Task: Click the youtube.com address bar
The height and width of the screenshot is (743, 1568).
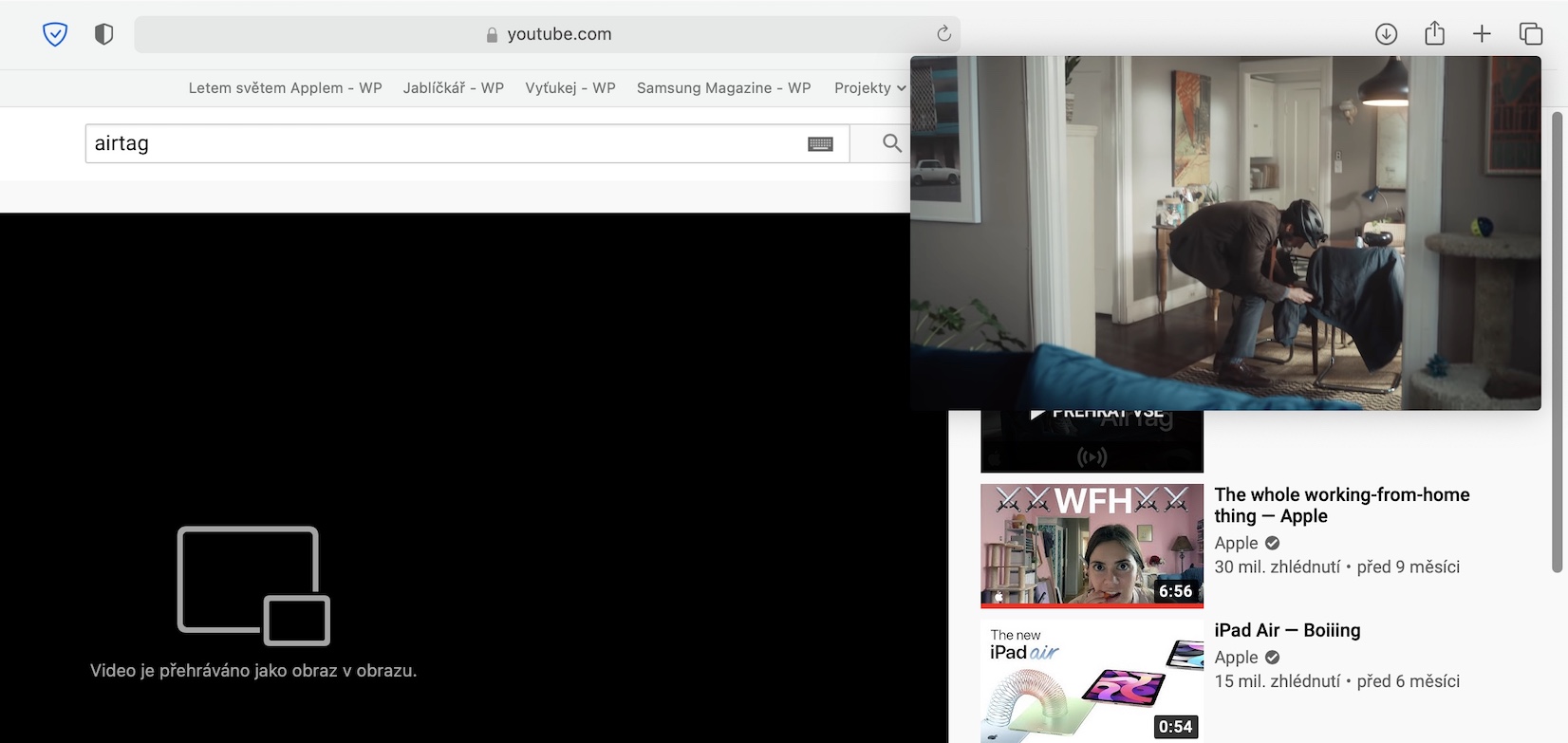Action: (547, 34)
